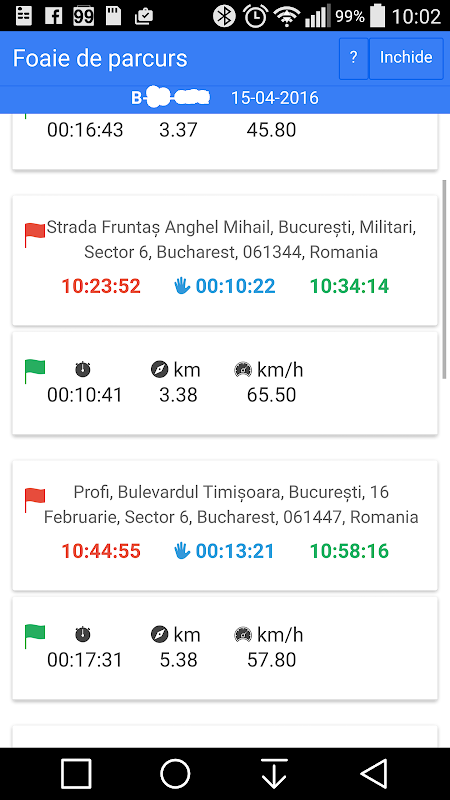Open help with the ? button
The height and width of the screenshot is (800, 450).
click(x=354, y=58)
